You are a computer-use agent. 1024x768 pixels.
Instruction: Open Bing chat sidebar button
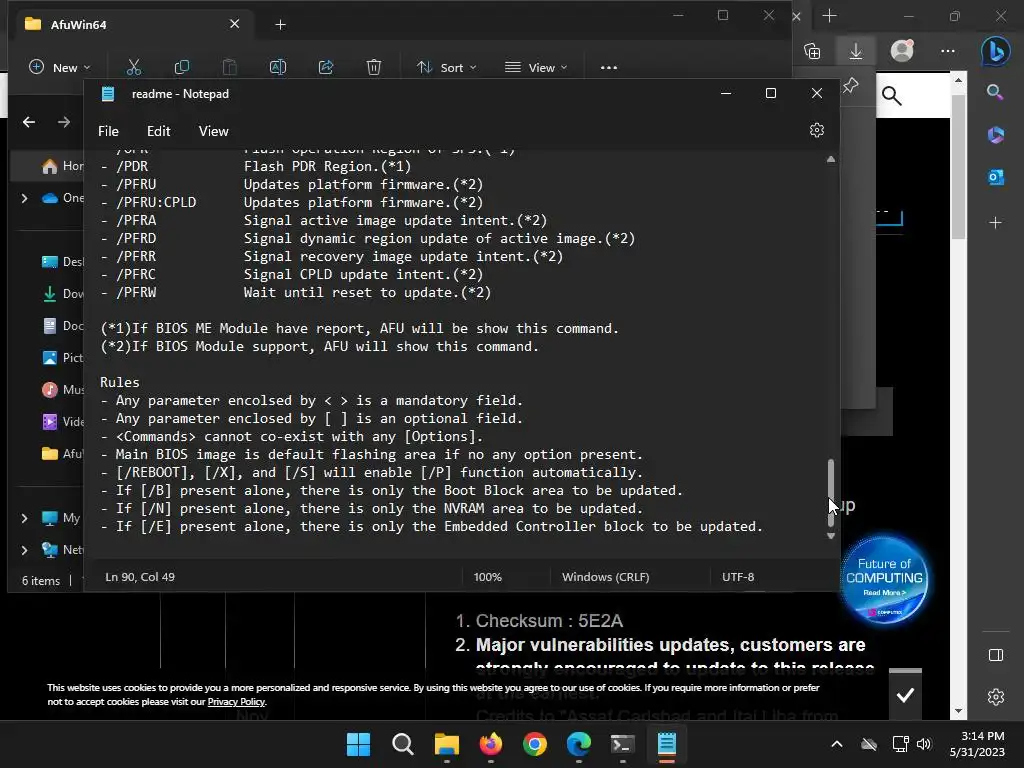click(x=995, y=51)
